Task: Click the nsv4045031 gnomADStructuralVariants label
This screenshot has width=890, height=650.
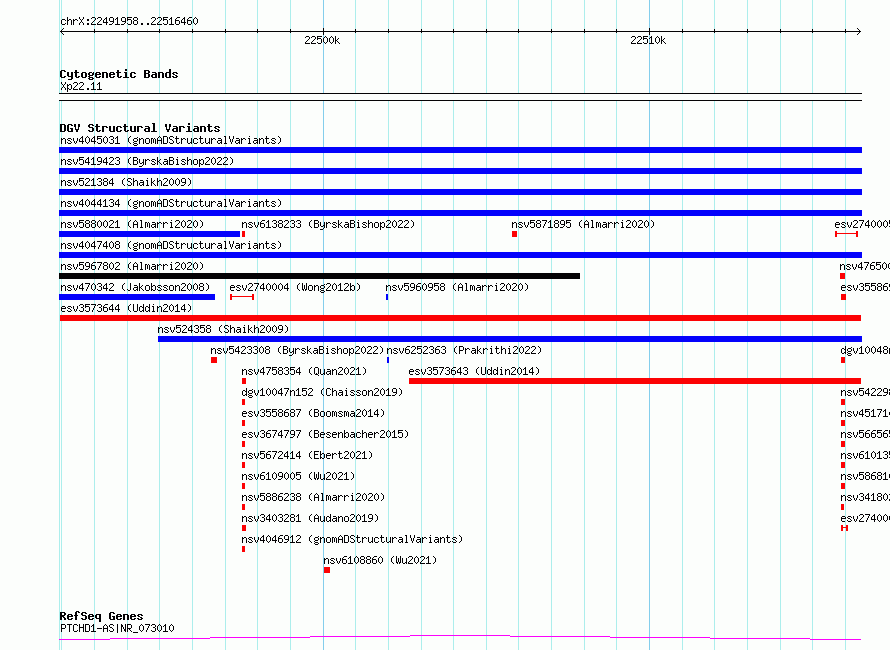Action: 171,140
